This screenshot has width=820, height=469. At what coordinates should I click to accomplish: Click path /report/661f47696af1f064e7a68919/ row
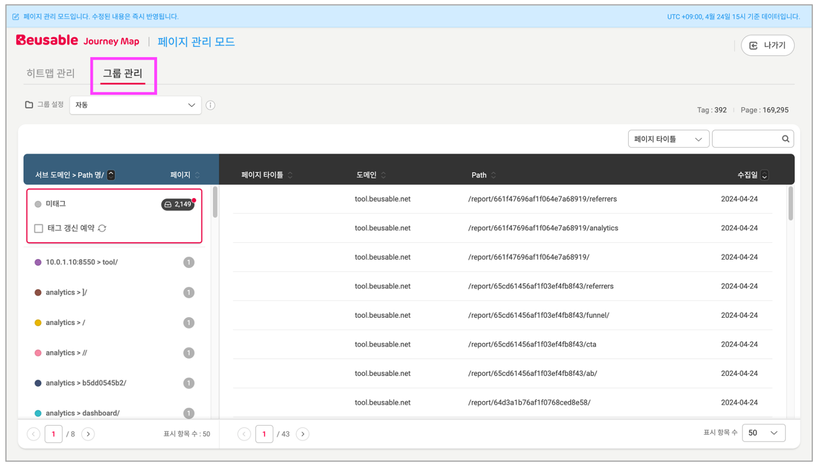(x=529, y=257)
